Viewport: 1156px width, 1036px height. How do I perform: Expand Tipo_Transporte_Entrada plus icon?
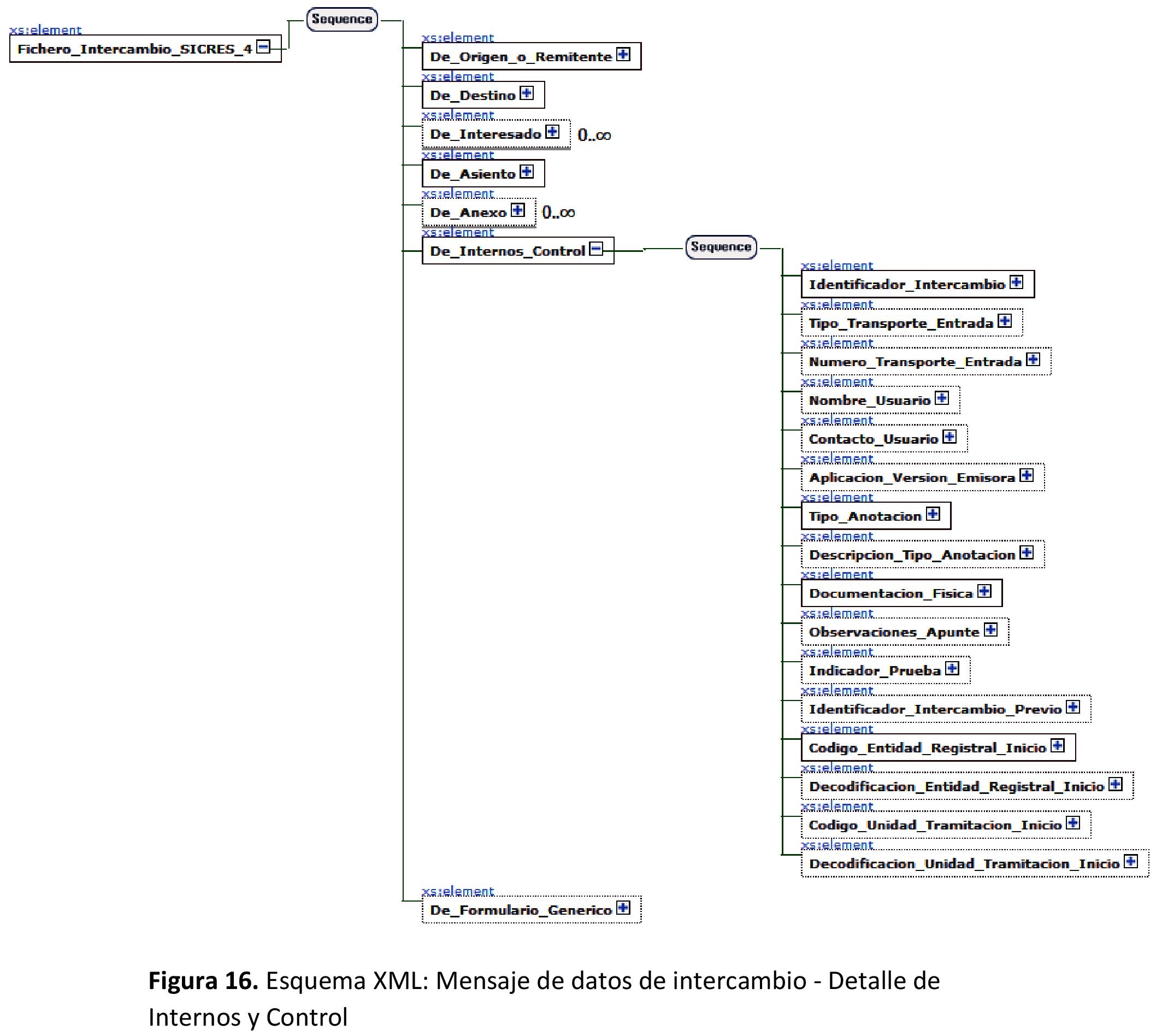point(1005,321)
